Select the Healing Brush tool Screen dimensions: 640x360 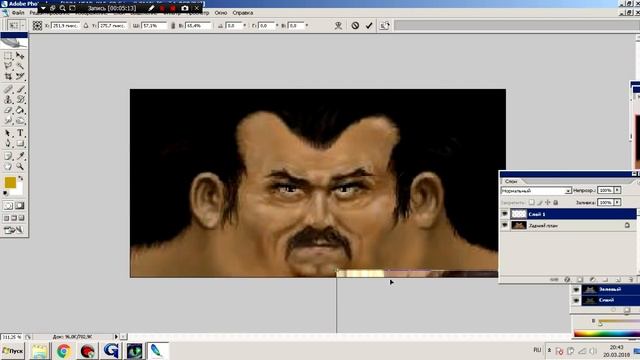tap(8, 89)
